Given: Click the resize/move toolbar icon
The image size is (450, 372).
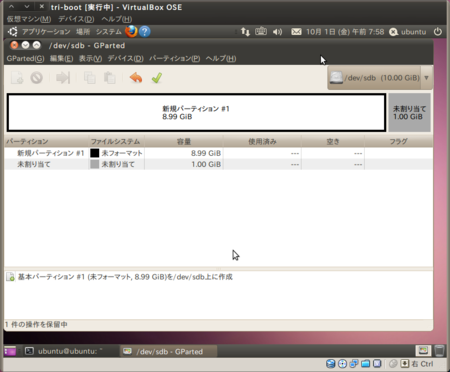Looking at the screenshot, I should pos(63,78).
